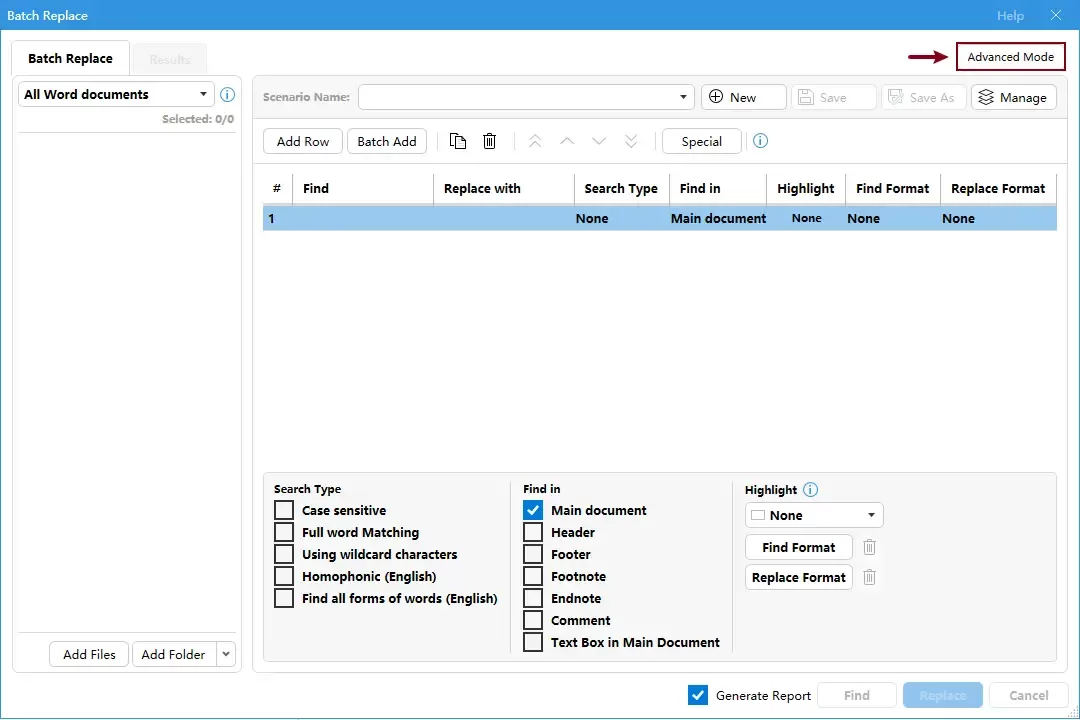Click the Find column header
This screenshot has width=1080, height=720.
tap(363, 188)
